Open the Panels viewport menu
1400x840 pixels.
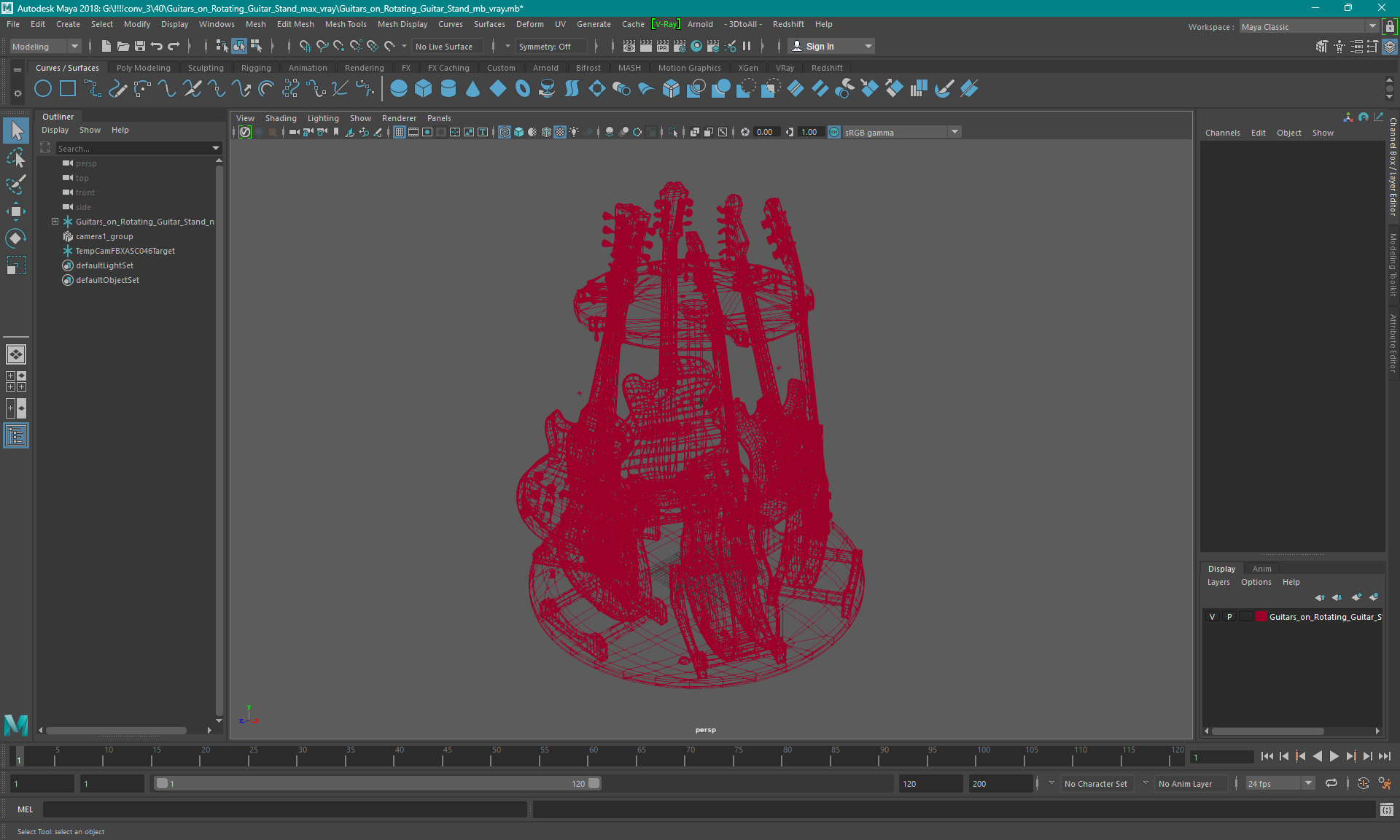coord(440,118)
